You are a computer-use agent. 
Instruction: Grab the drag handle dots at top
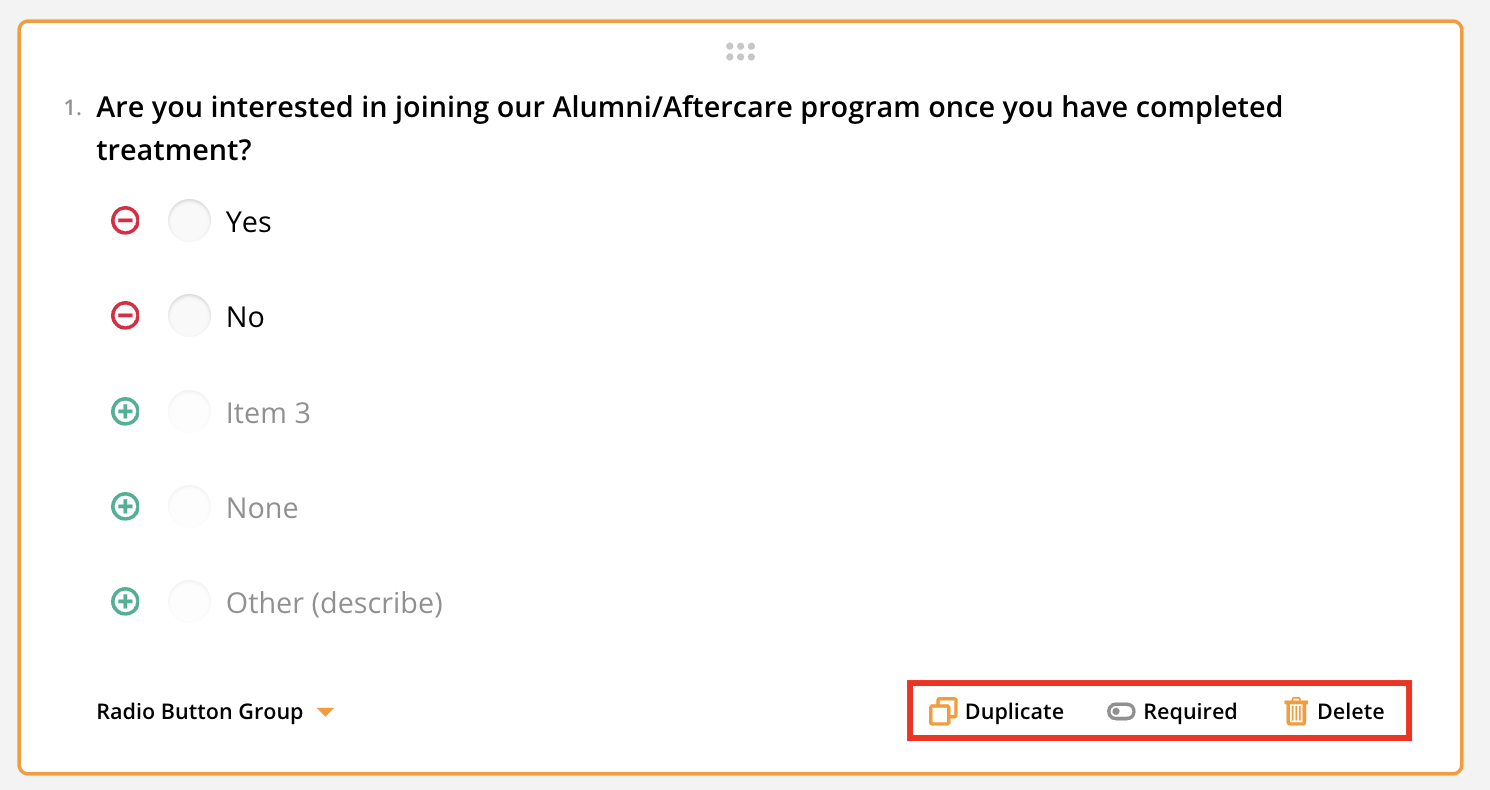tap(740, 52)
